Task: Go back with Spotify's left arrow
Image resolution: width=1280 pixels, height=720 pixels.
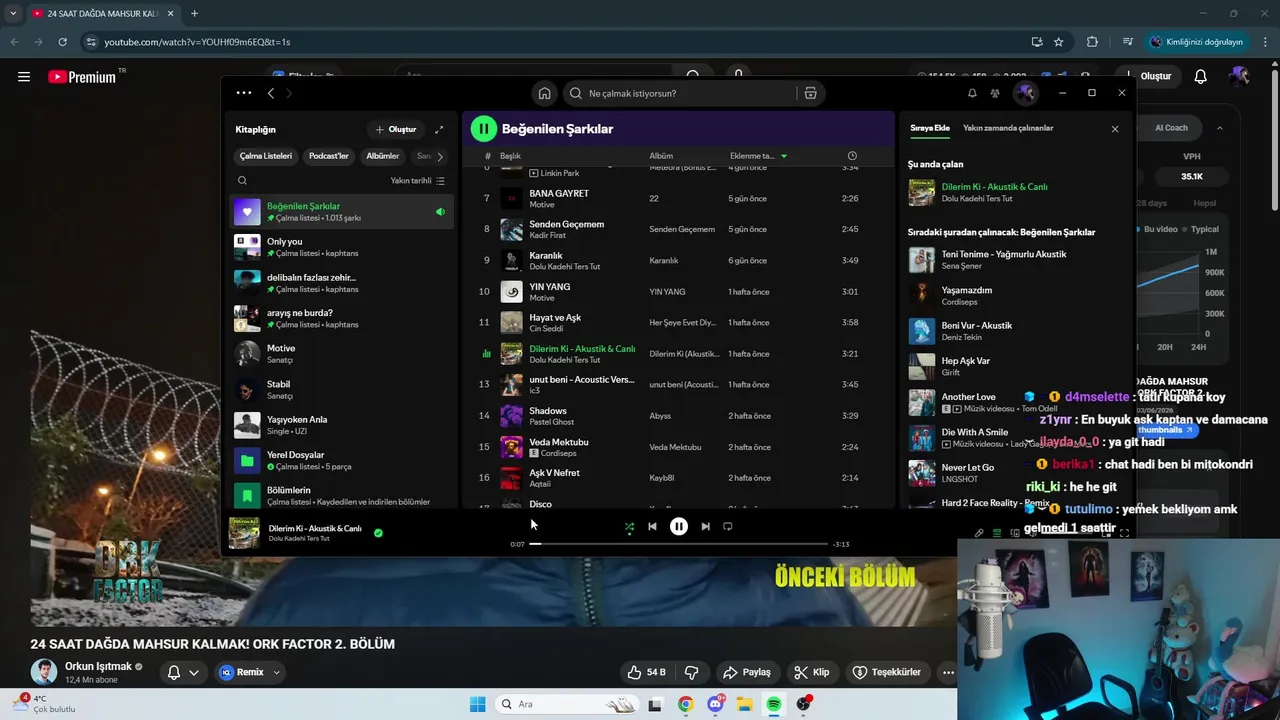Action: tap(271, 93)
